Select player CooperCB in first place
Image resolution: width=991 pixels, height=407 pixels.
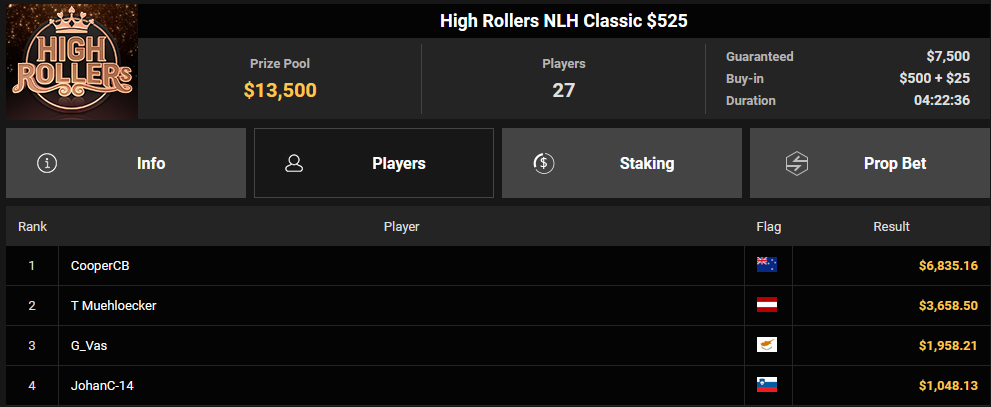pos(100,265)
